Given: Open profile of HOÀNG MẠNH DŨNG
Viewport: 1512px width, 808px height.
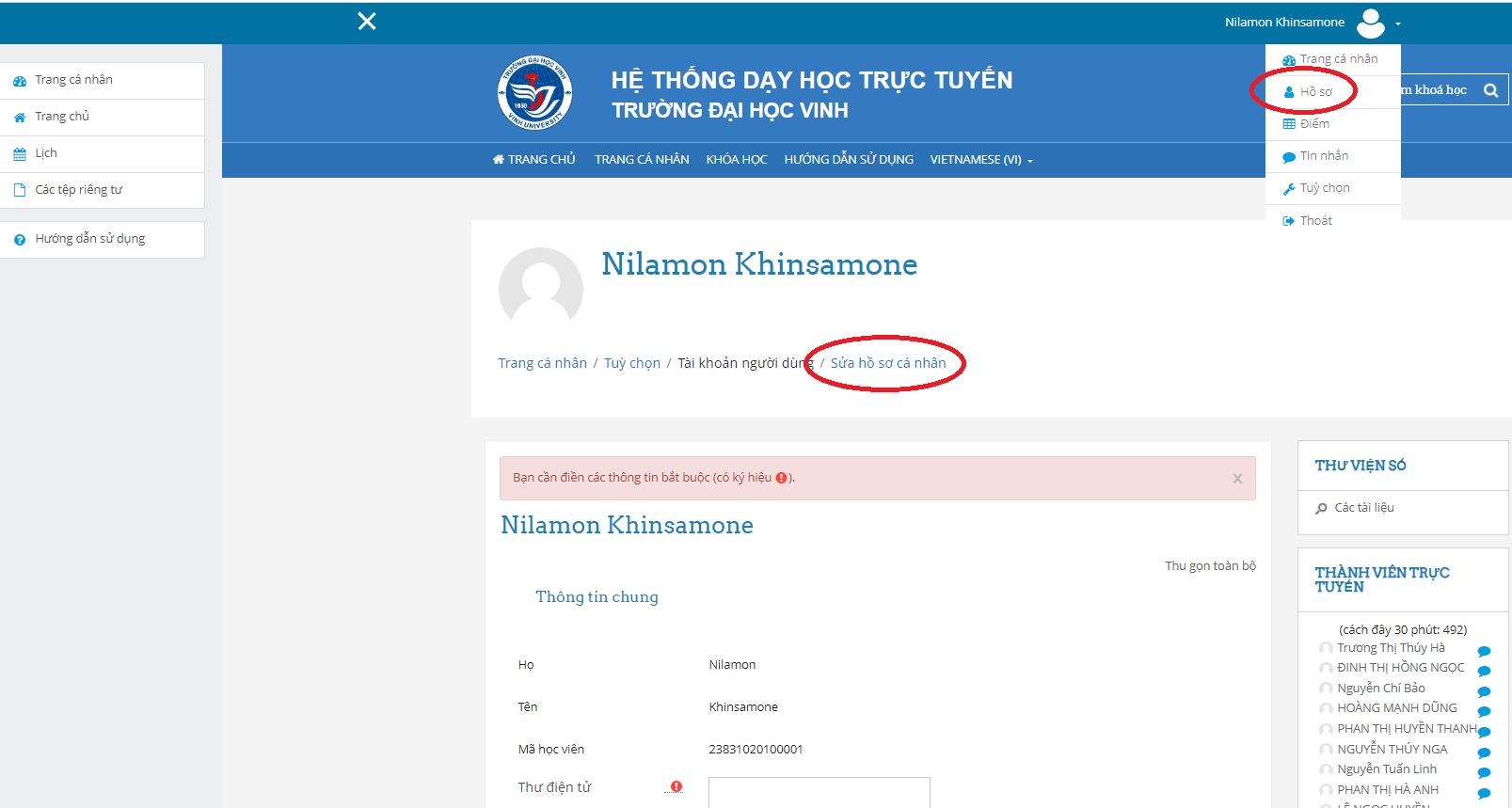Looking at the screenshot, I should 1396,708.
